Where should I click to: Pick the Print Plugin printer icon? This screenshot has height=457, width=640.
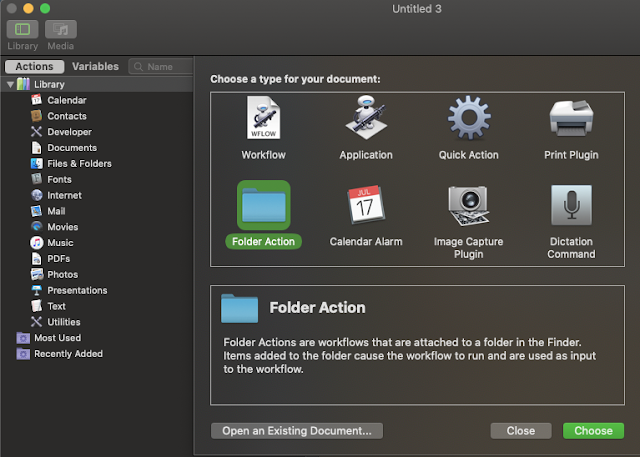[571, 118]
